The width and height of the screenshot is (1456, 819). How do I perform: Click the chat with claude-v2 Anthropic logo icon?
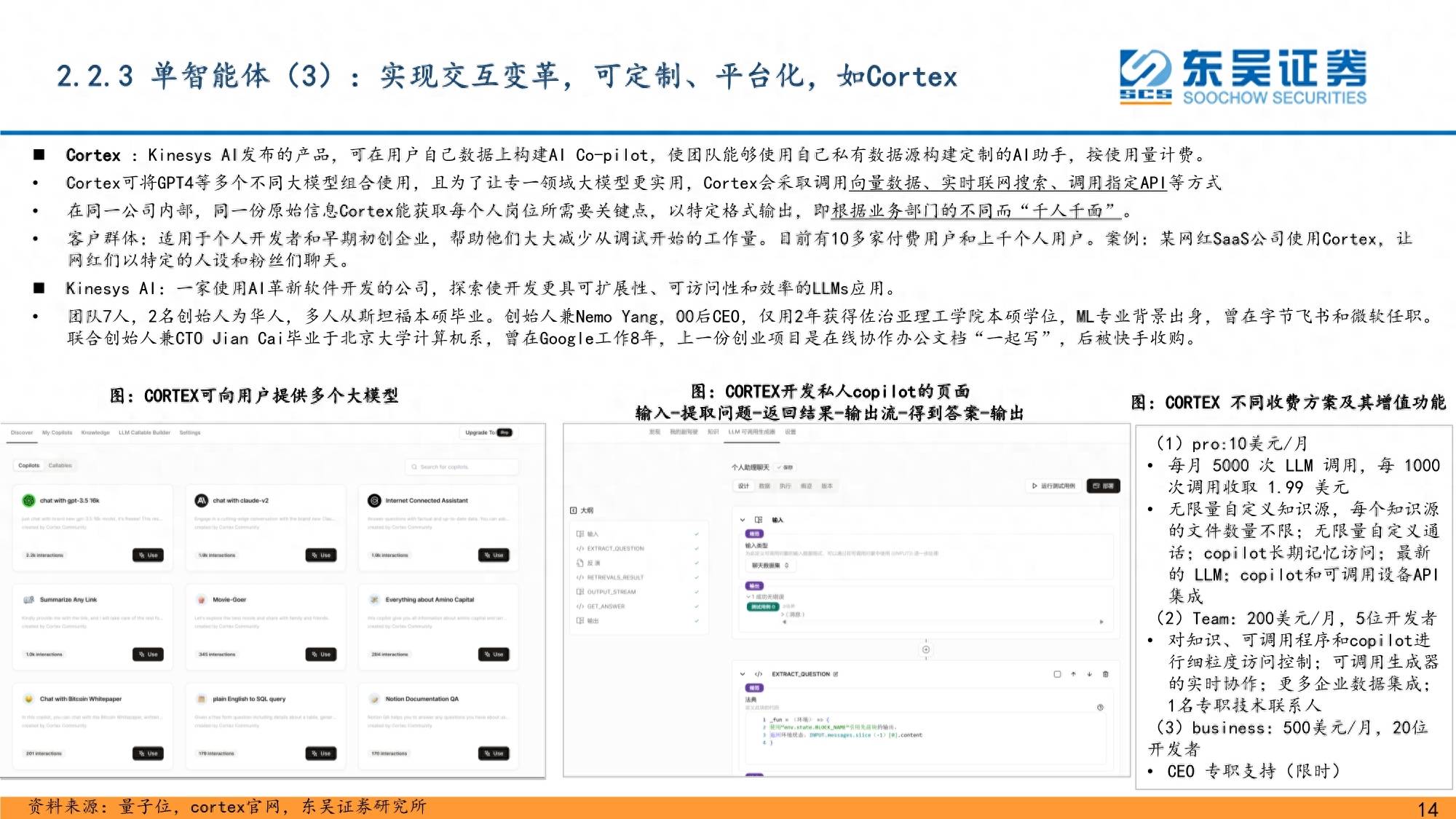202,500
